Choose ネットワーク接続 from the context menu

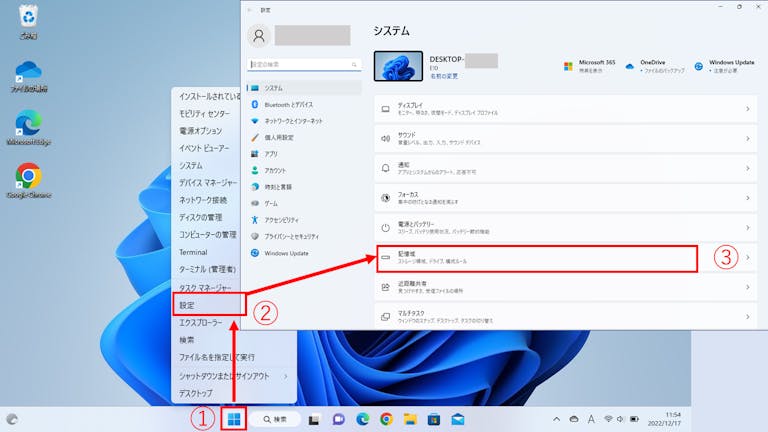click(x=203, y=200)
